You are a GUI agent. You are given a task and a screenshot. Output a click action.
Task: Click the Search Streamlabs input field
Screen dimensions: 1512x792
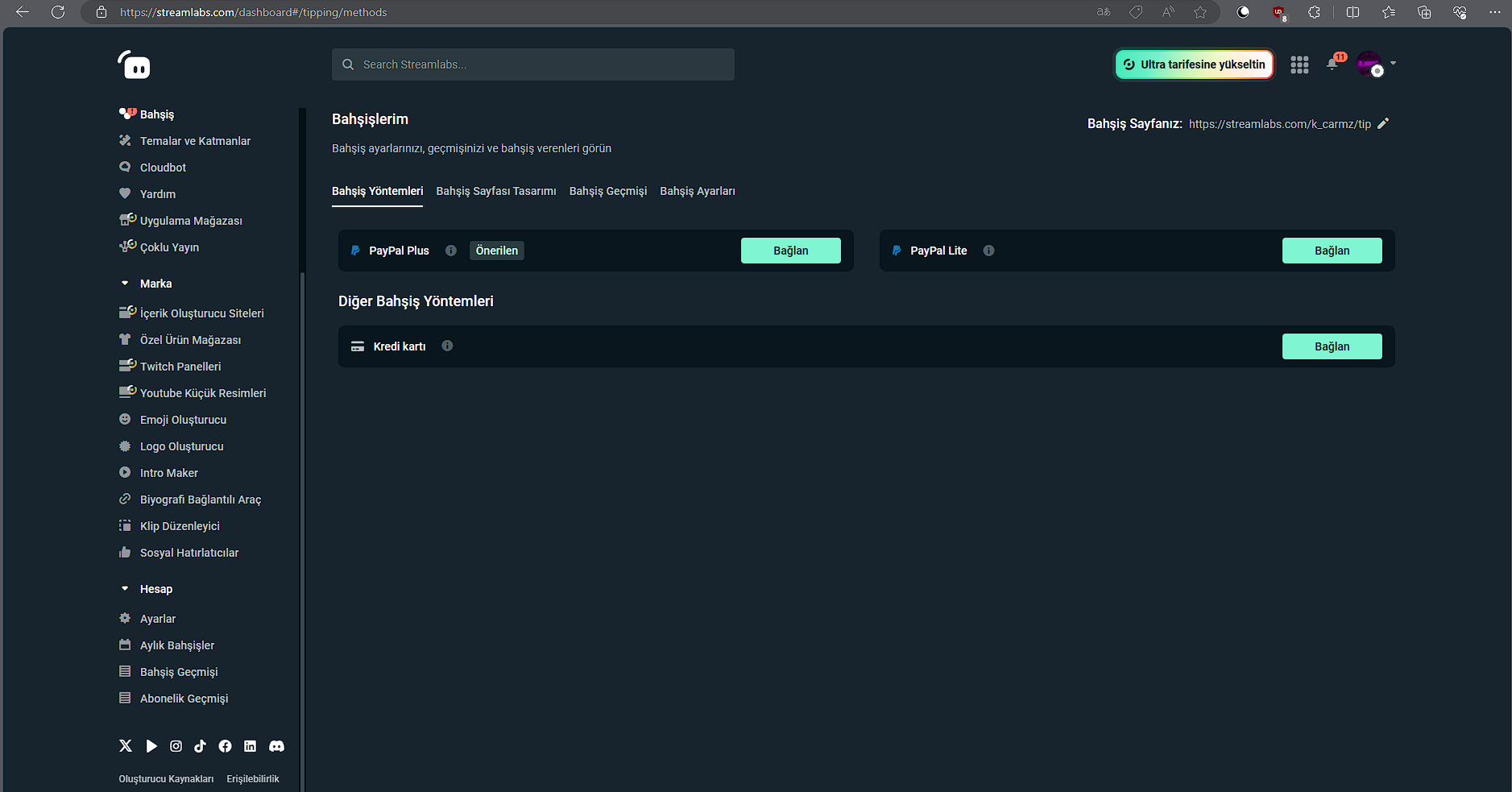pos(533,64)
